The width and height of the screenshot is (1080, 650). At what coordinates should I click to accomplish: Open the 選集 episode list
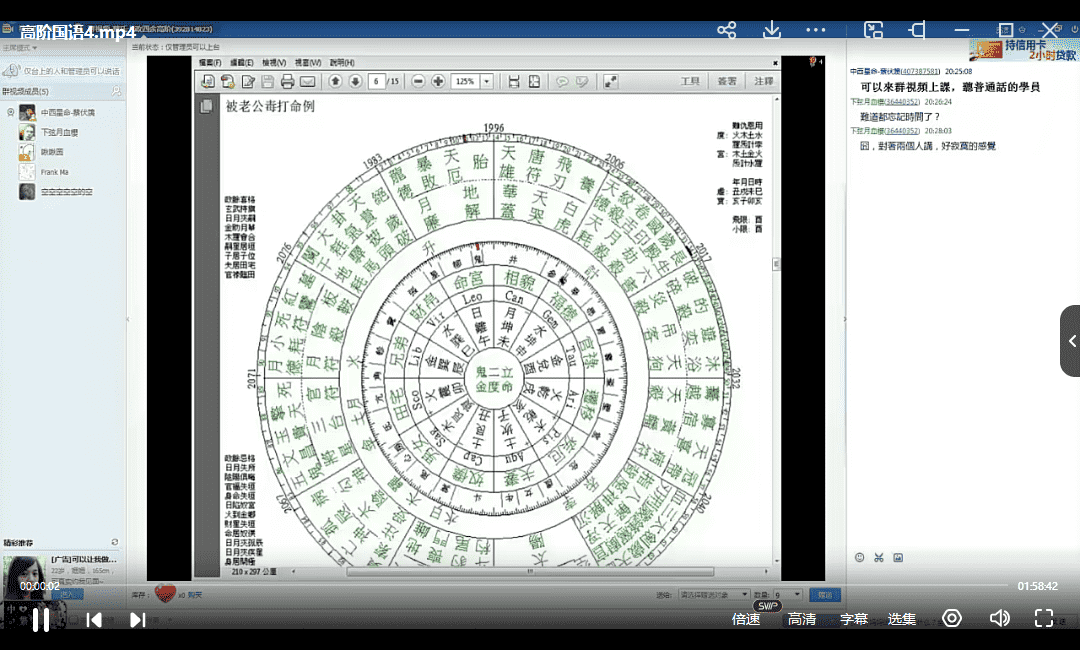(x=902, y=619)
